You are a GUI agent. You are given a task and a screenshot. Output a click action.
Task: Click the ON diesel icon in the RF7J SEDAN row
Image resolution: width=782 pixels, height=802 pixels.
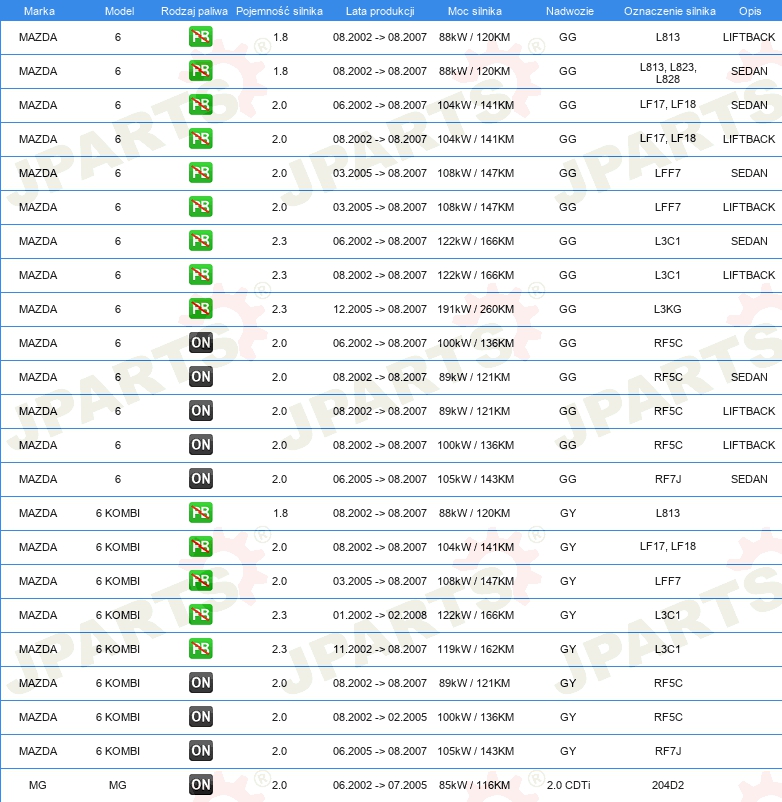pos(200,479)
